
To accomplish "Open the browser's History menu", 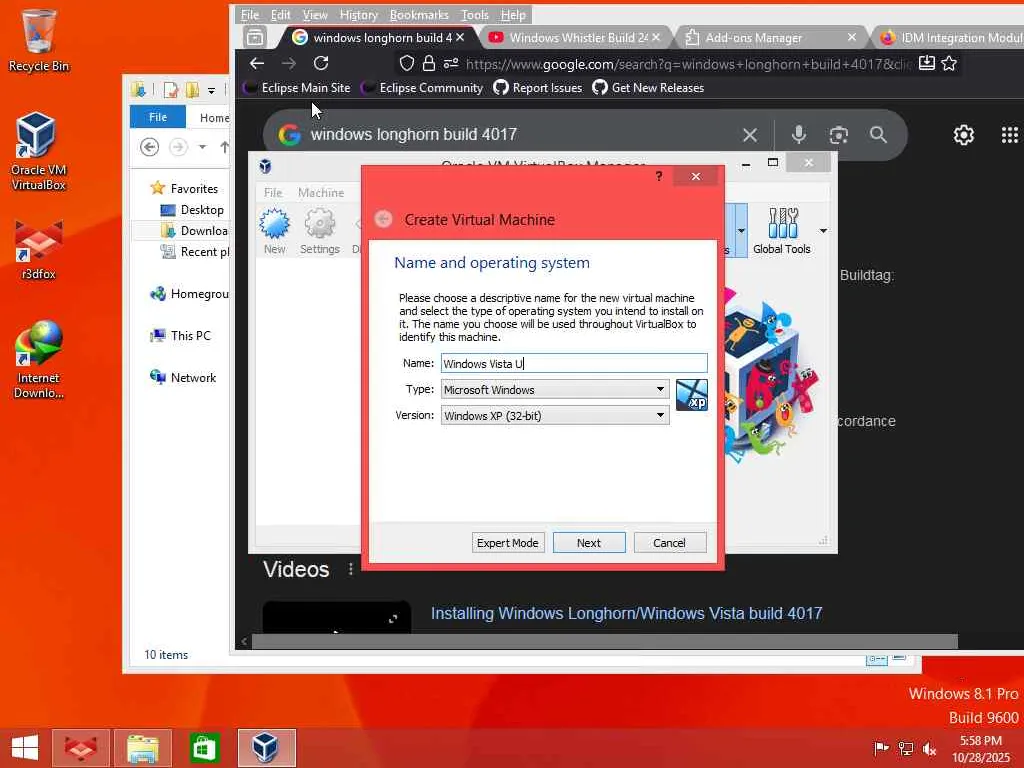I will [359, 14].
